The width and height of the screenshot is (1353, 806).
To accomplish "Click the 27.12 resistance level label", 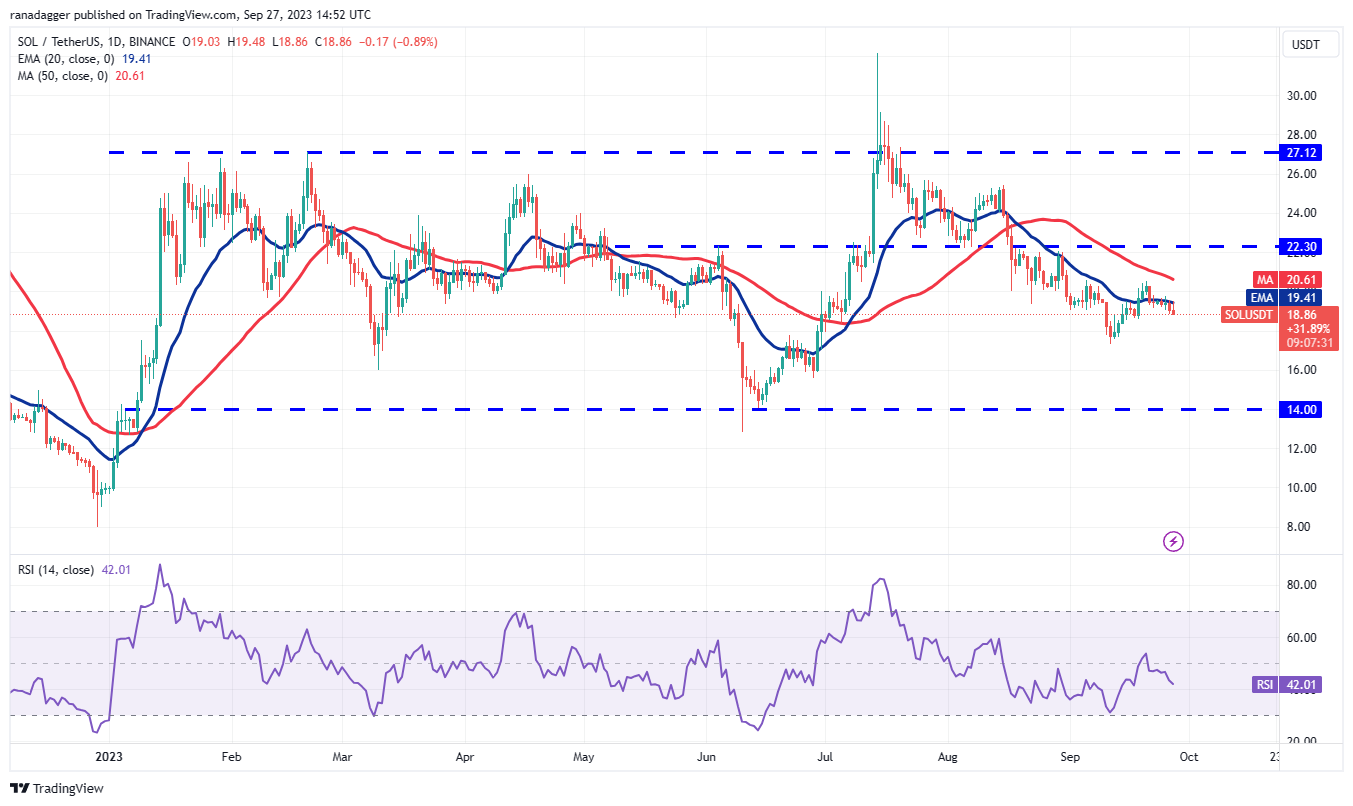I will point(1299,153).
